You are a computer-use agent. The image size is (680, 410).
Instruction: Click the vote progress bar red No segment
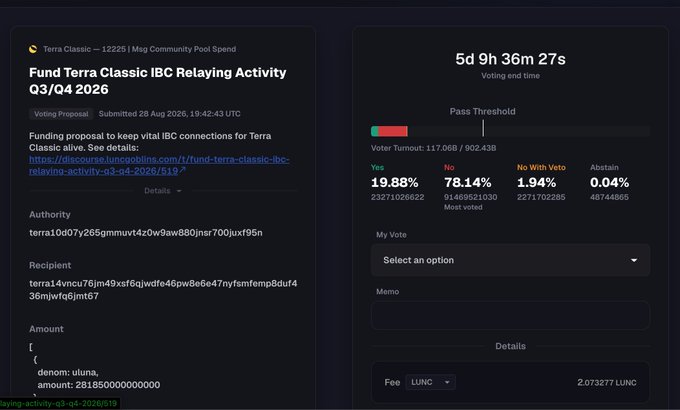click(x=393, y=131)
